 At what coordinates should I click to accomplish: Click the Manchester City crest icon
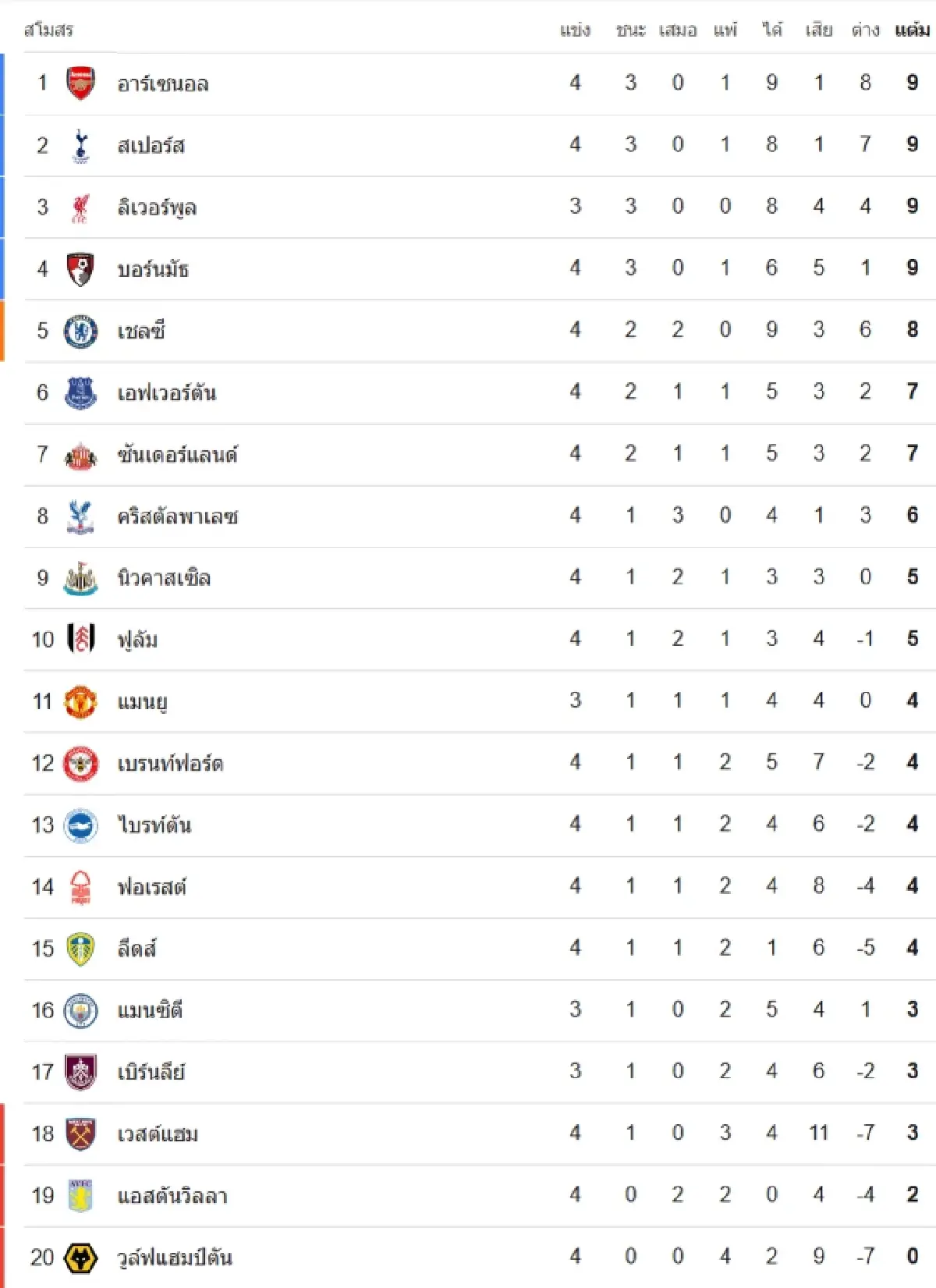pos(80,1010)
